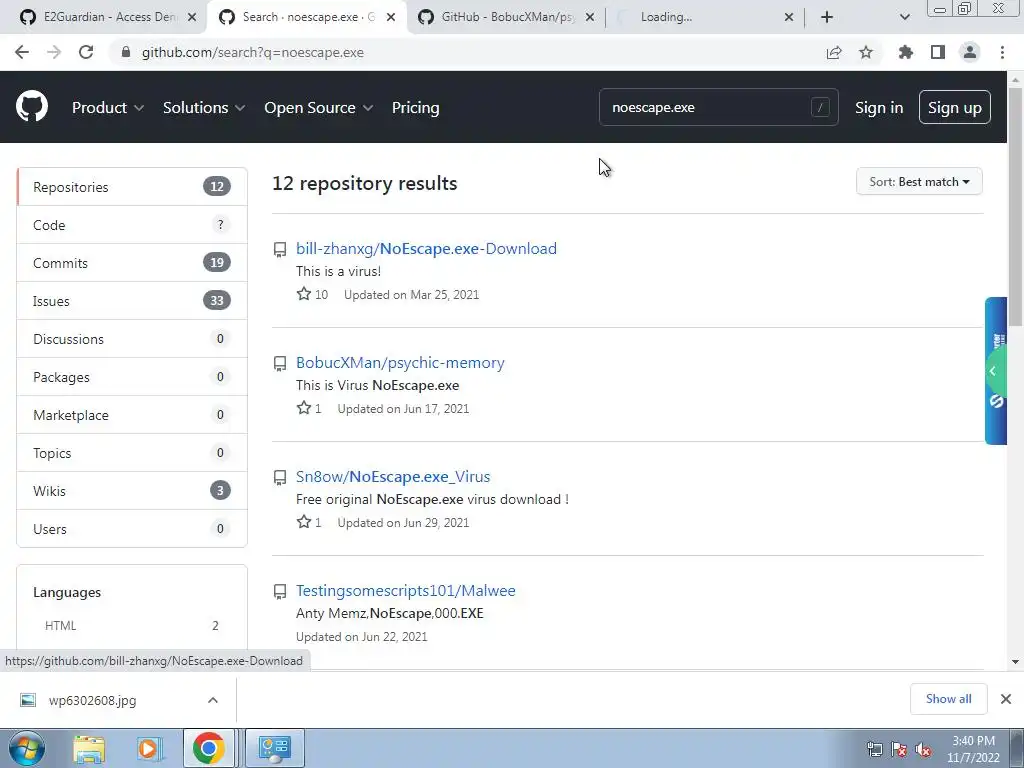Close the downloads bar
The width and height of the screenshot is (1024, 768).
(x=1006, y=699)
